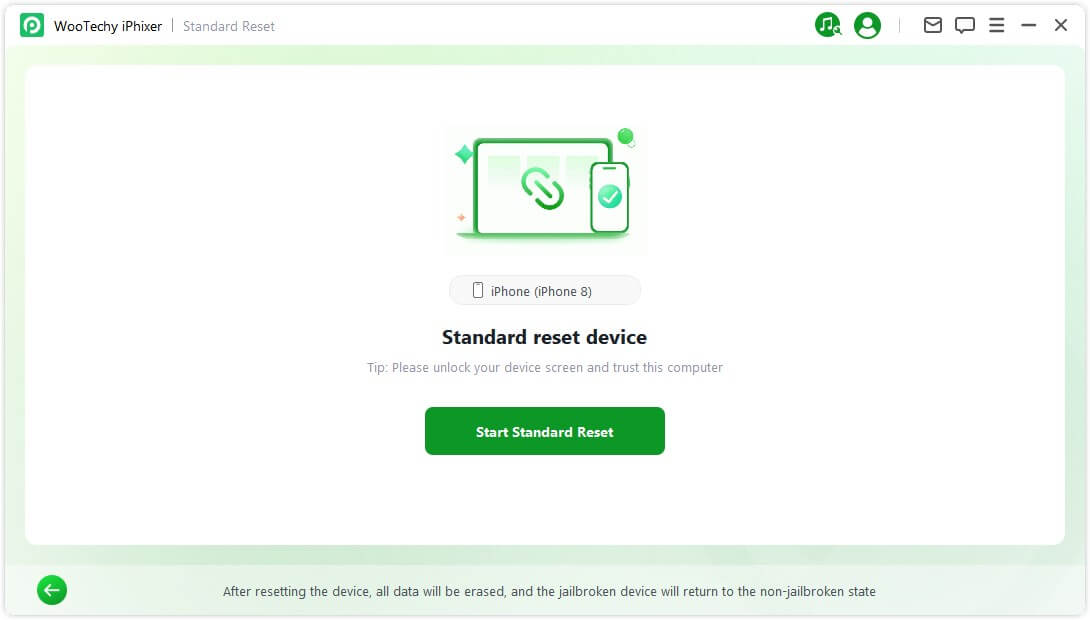The height and width of the screenshot is (620, 1090).
Task: Select the Standard Reset header label
Action: pyautogui.click(x=228, y=25)
